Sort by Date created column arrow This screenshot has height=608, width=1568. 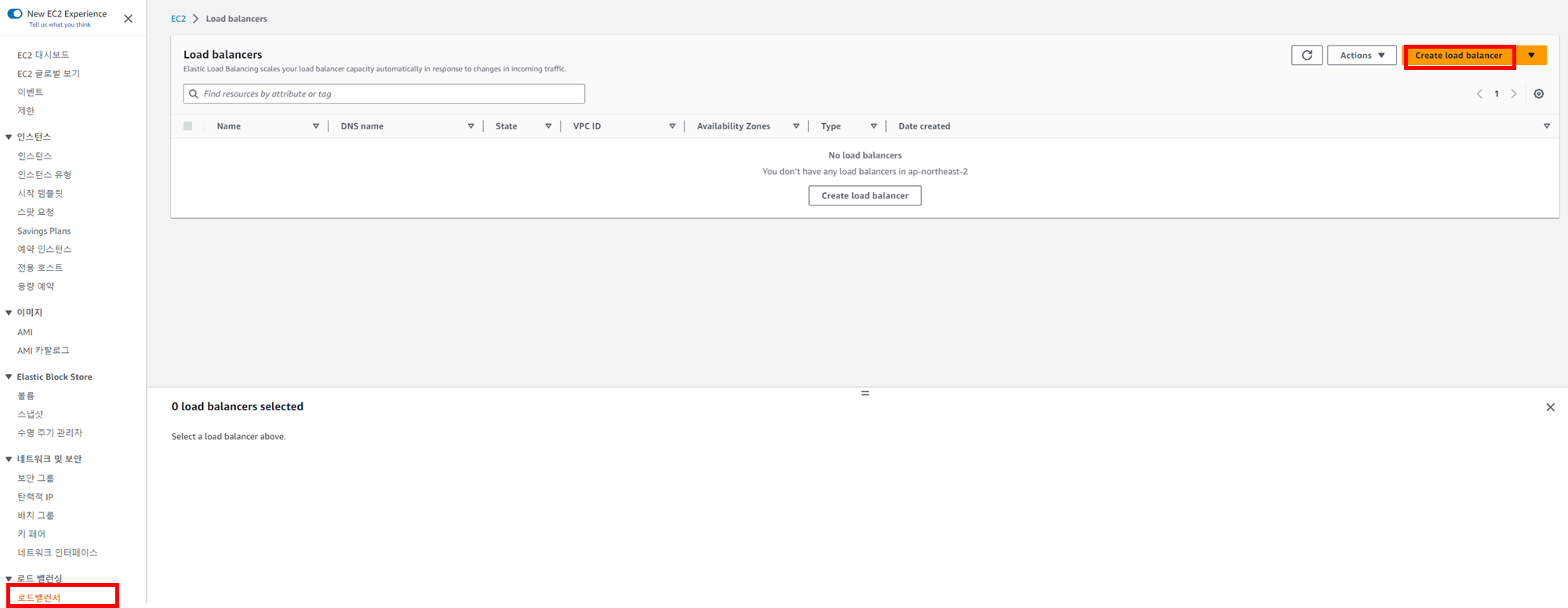click(1547, 126)
